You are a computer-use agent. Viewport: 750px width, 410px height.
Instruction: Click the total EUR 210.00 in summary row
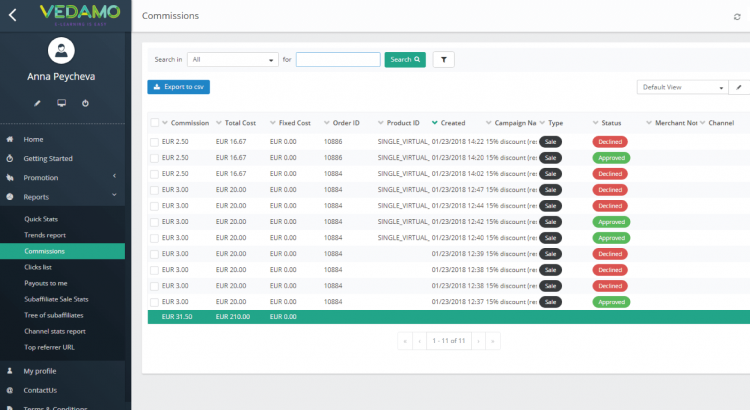point(232,317)
